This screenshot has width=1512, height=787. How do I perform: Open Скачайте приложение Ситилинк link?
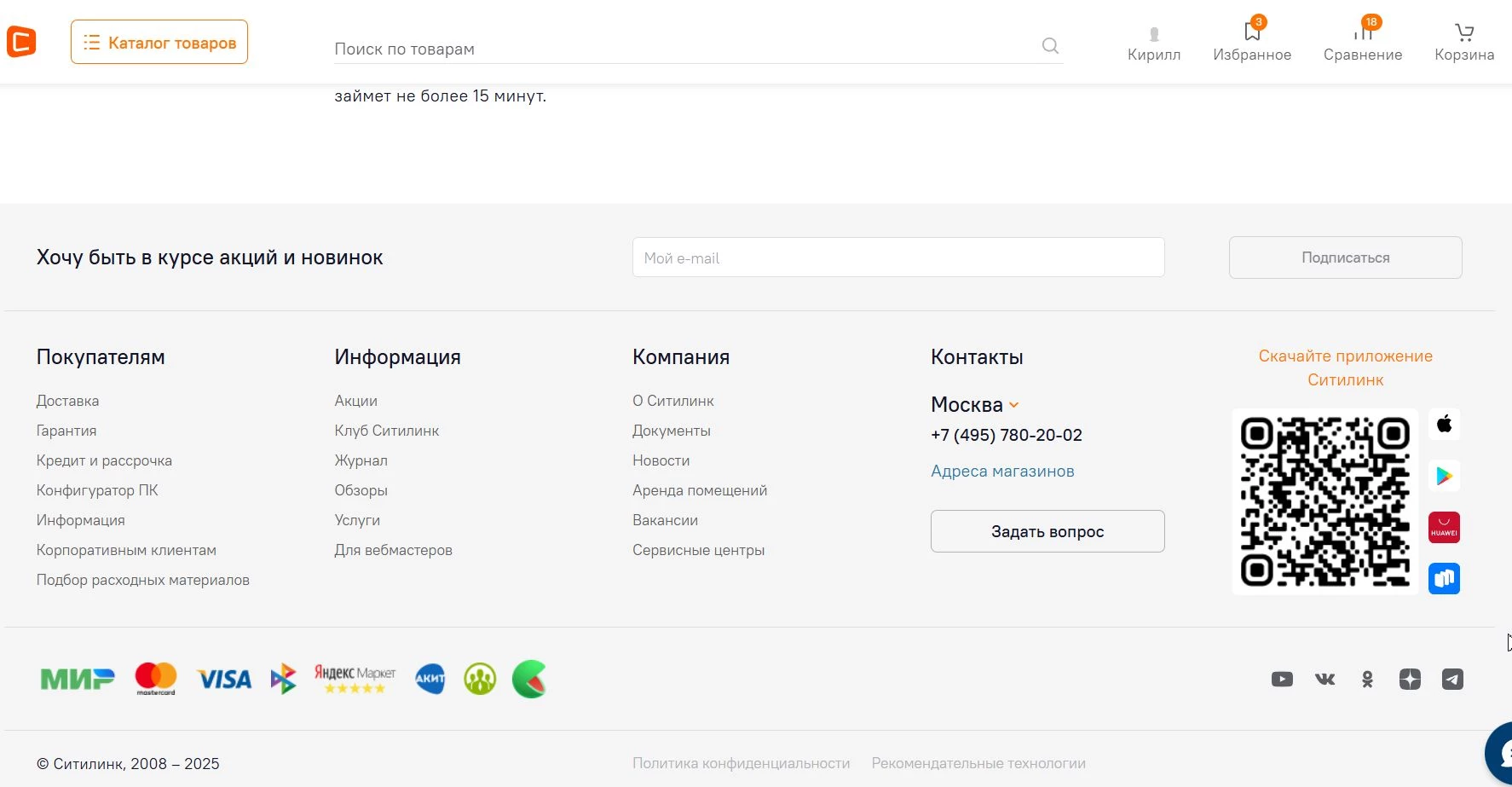(1345, 367)
